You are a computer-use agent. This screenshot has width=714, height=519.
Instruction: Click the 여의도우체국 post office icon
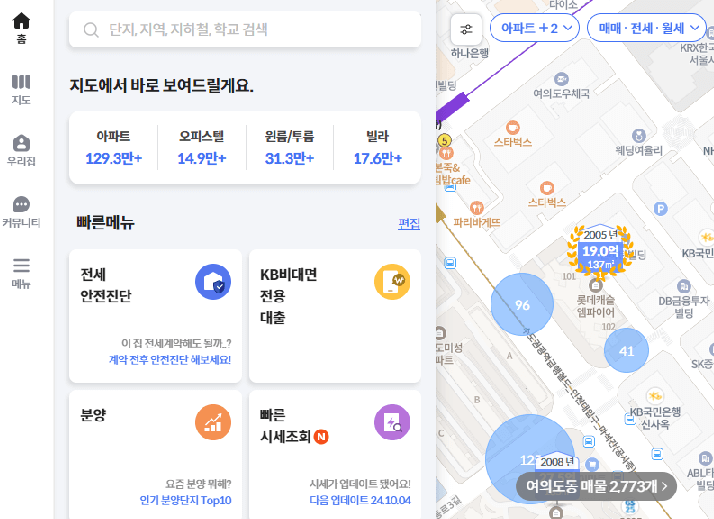click(x=561, y=79)
